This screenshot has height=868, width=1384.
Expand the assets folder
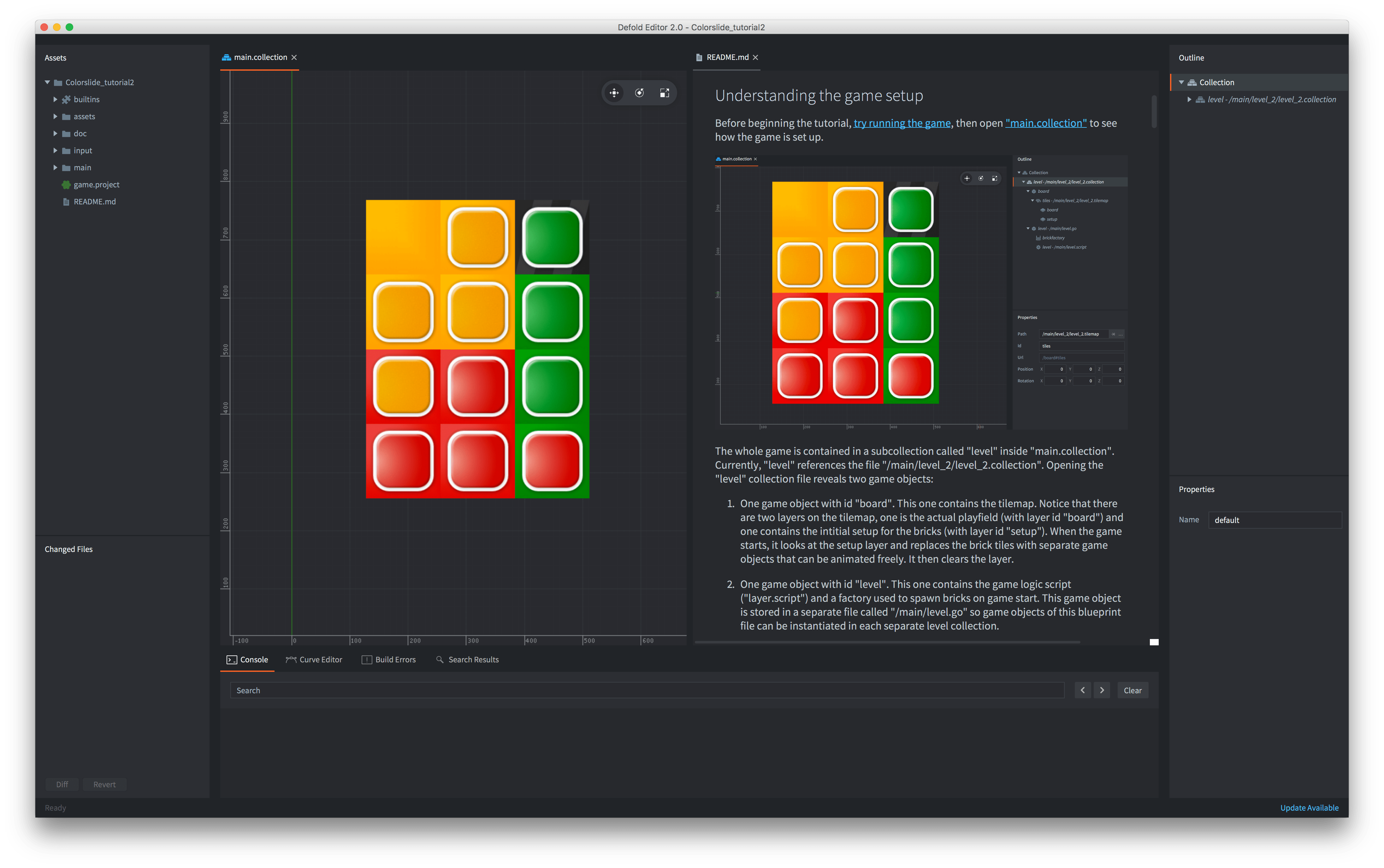55,116
